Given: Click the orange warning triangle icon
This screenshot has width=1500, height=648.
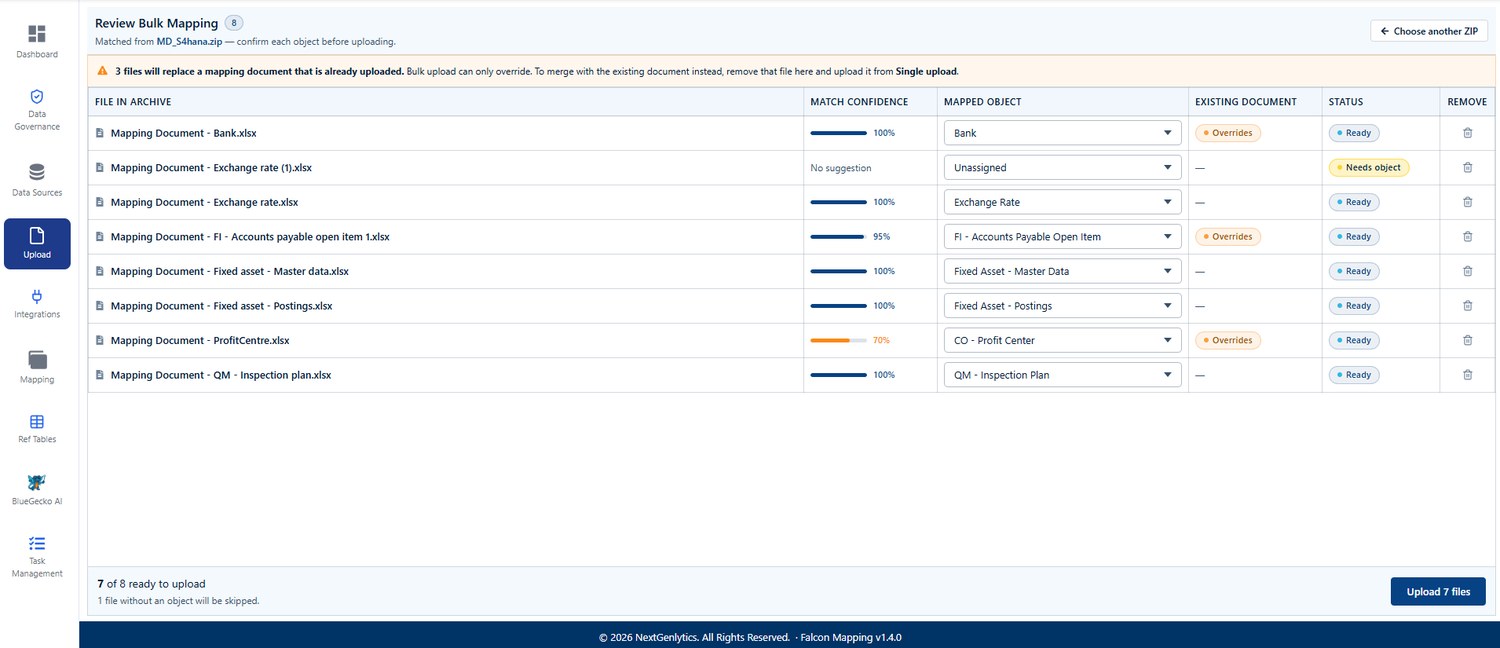Looking at the screenshot, I should point(102,71).
